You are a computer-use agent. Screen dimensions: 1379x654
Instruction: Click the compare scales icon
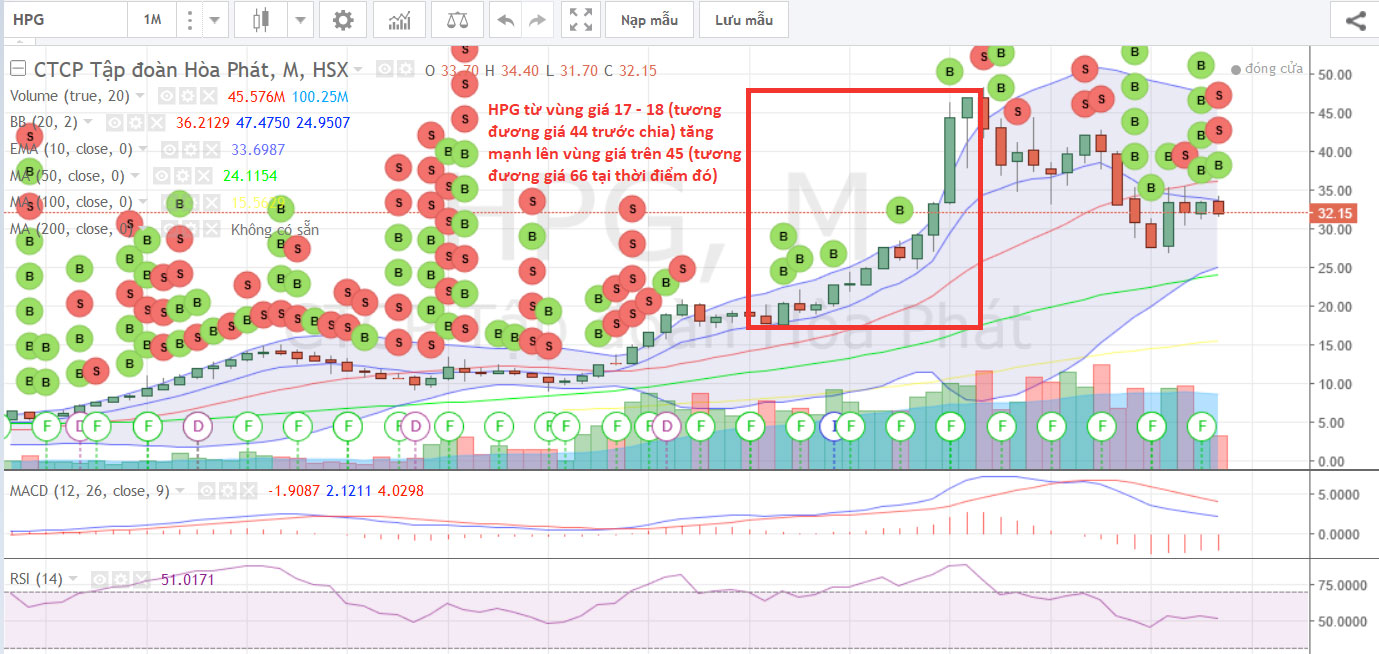click(x=457, y=19)
